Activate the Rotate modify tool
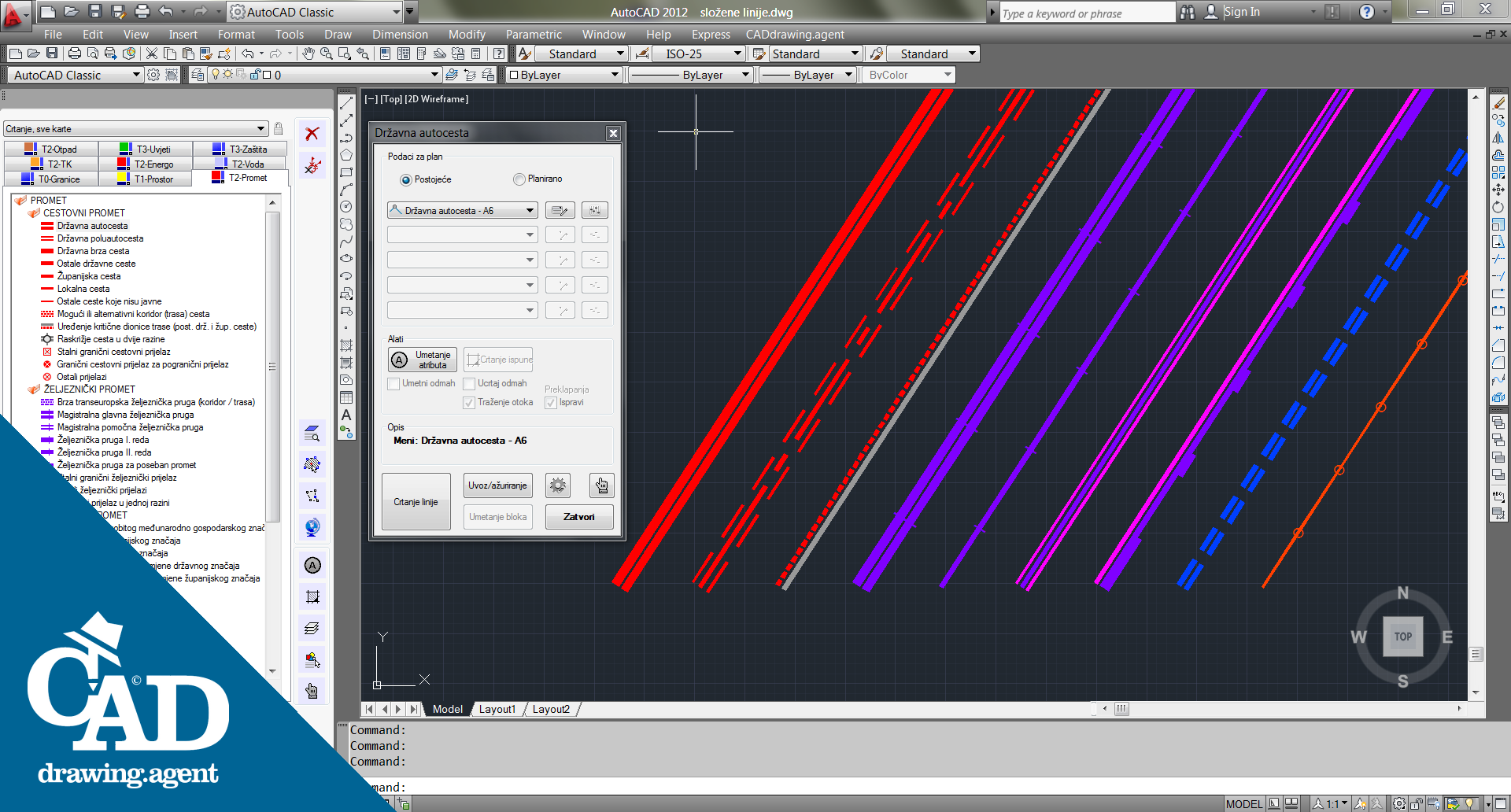 tap(1498, 207)
